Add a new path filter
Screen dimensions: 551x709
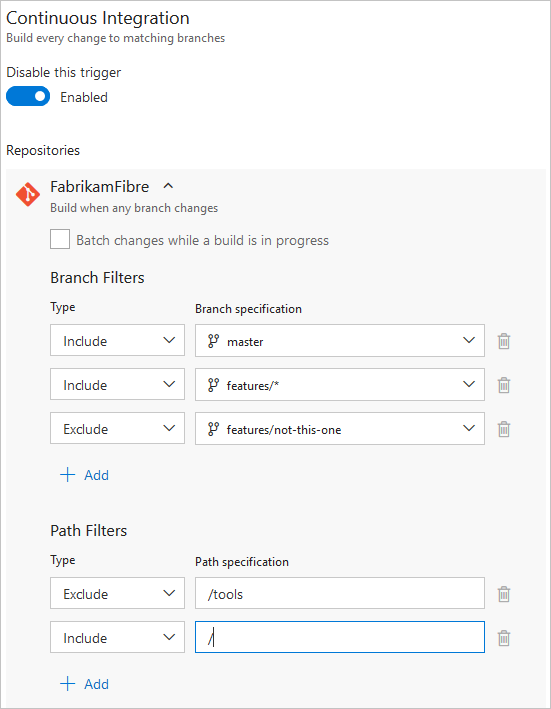click(x=85, y=684)
